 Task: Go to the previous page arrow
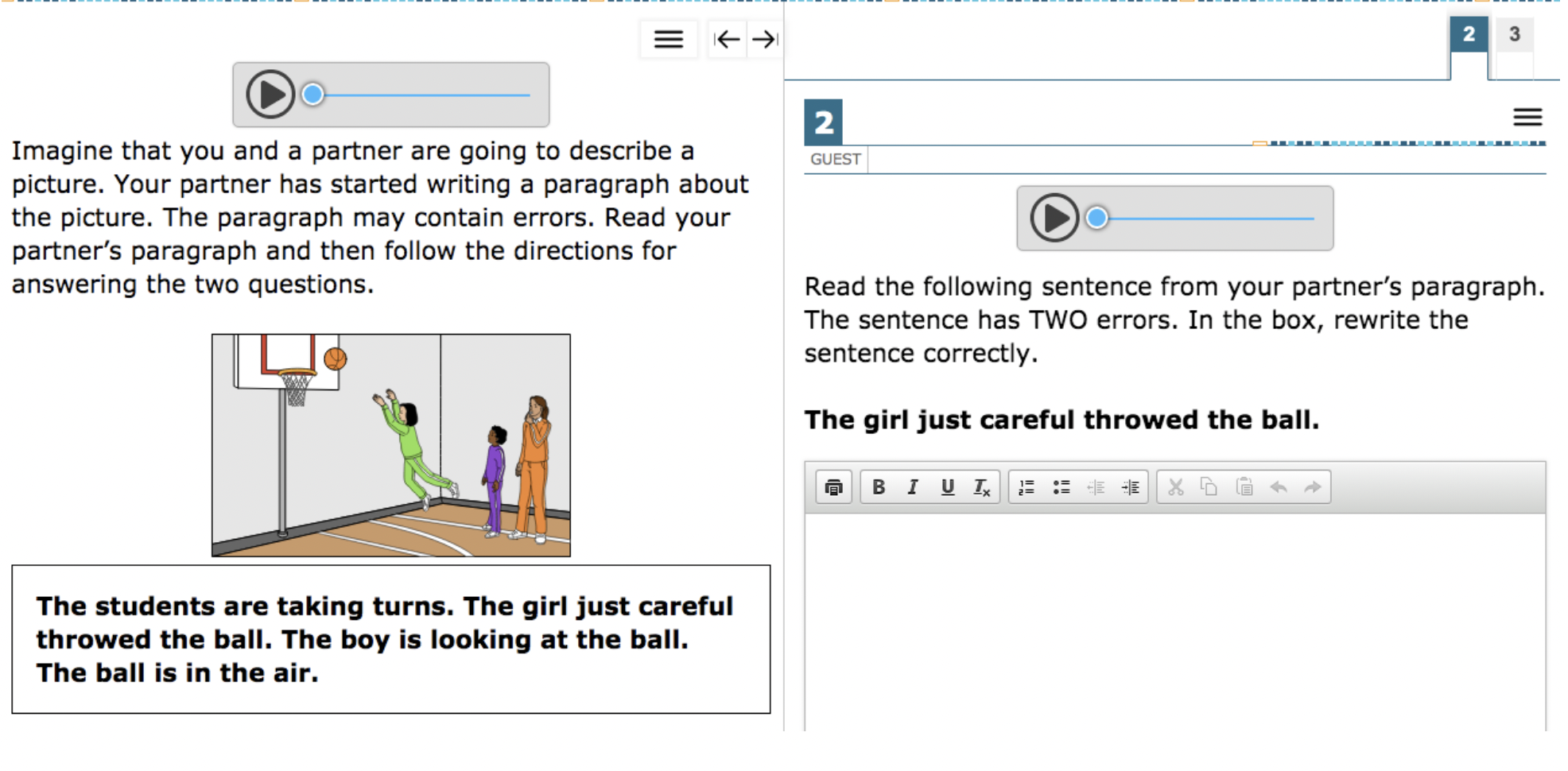coord(727,39)
